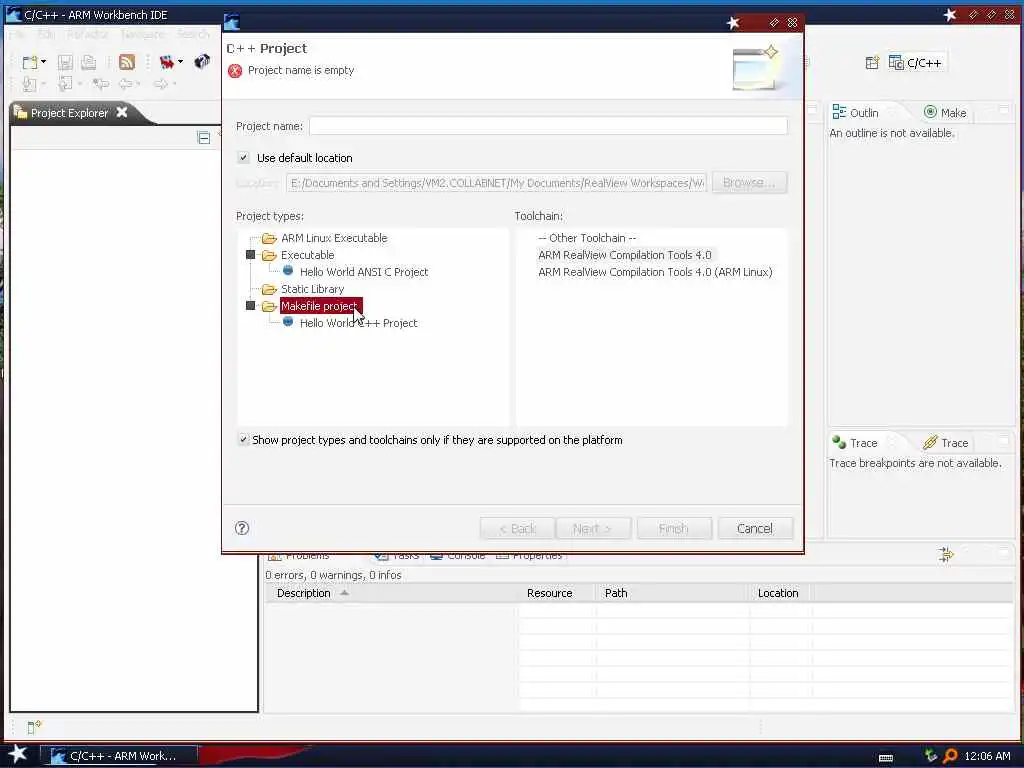1024x768 pixels.
Task: Click the red error icon beside Project name is empty
Action: (235, 71)
